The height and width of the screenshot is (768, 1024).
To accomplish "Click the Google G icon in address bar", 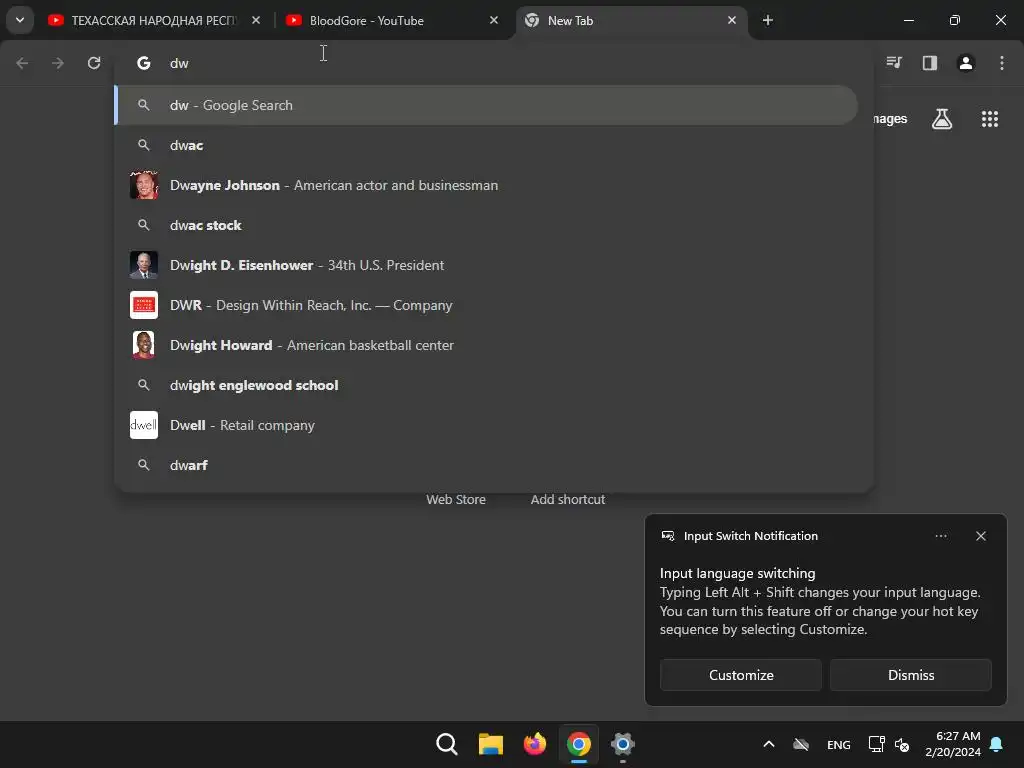I will point(144,63).
